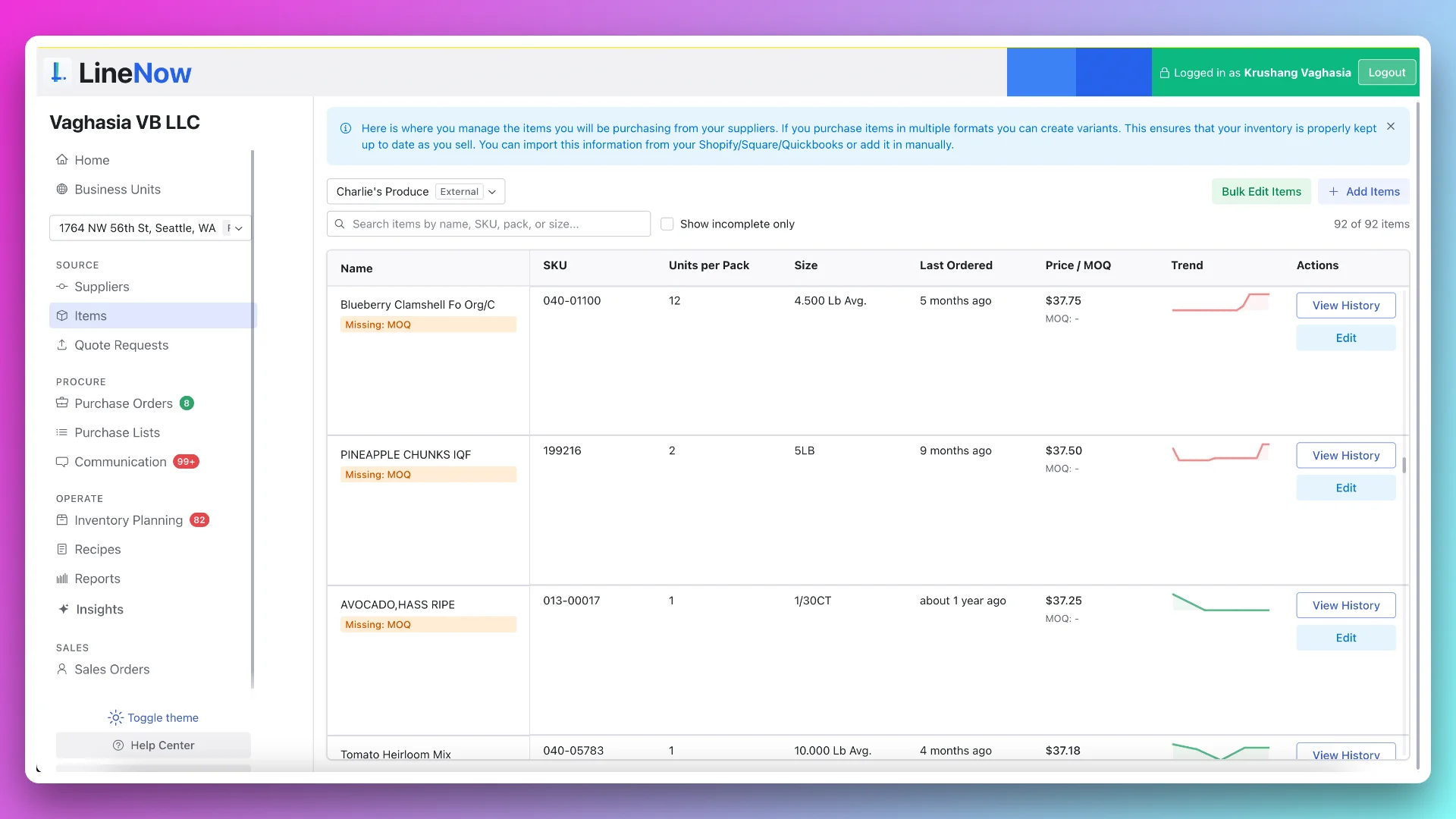
Task: Dismiss the info banner with X icon
Action: [x=1391, y=127]
